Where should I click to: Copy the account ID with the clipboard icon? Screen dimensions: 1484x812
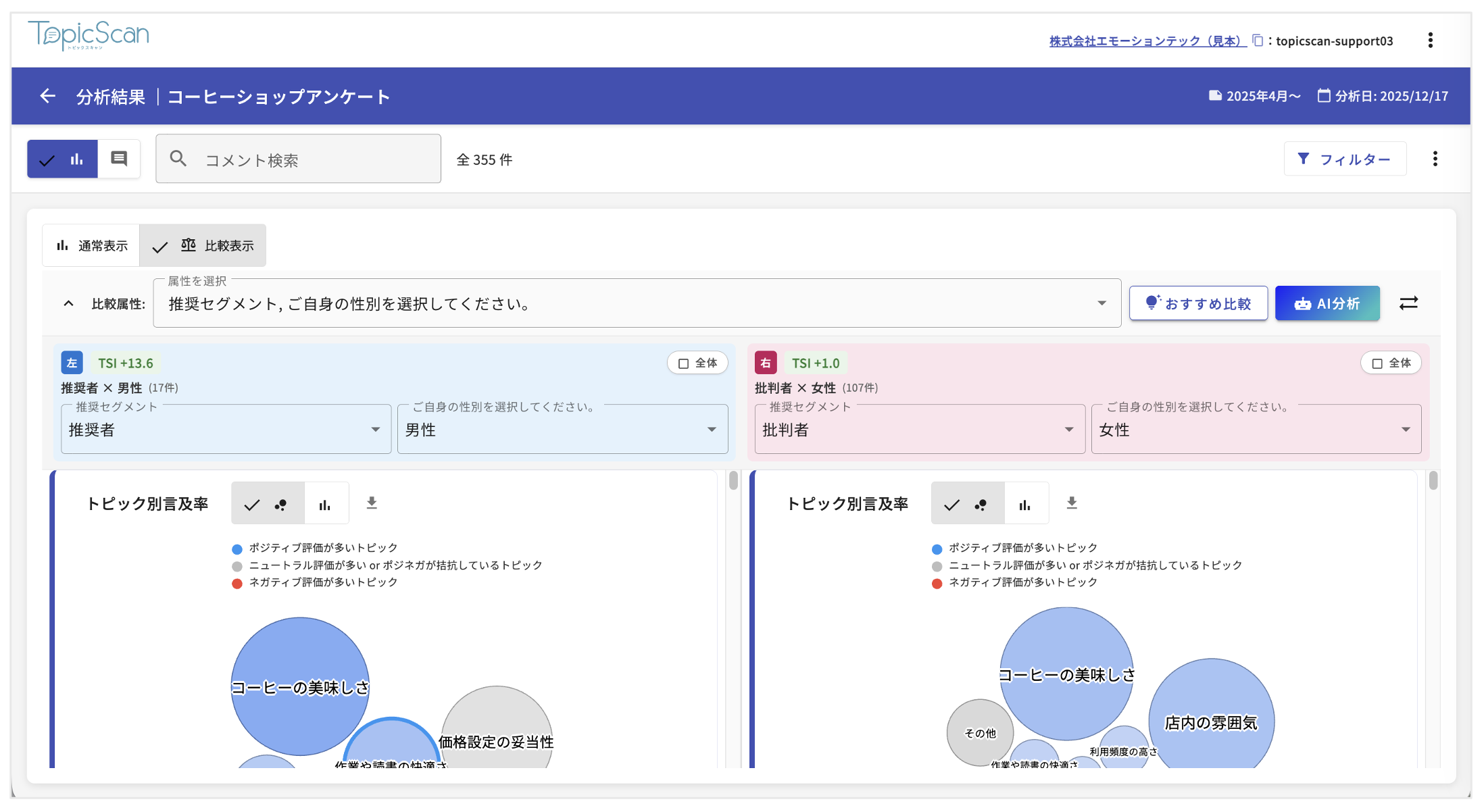[1257, 41]
